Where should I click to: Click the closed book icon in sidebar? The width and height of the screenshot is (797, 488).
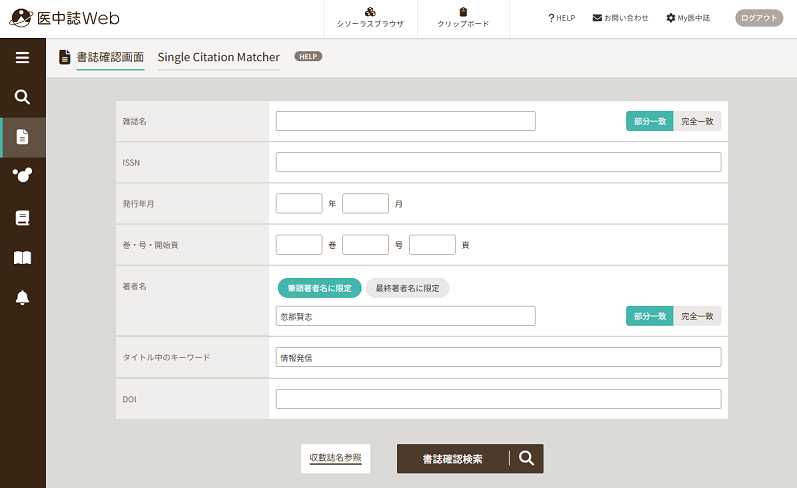click(x=22, y=218)
